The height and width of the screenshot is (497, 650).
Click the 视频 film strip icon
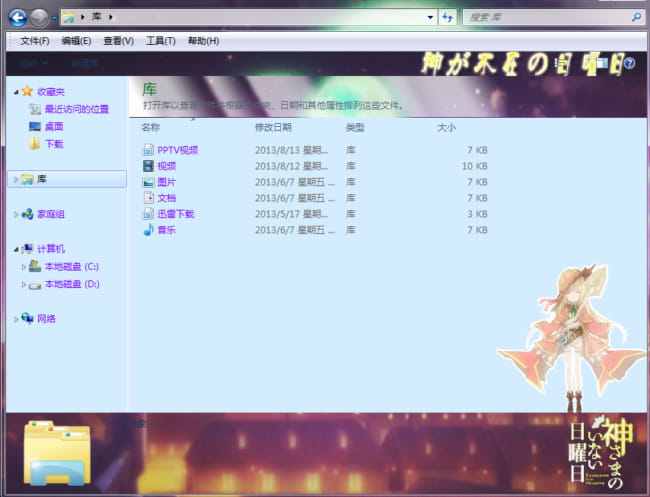[x=148, y=166]
